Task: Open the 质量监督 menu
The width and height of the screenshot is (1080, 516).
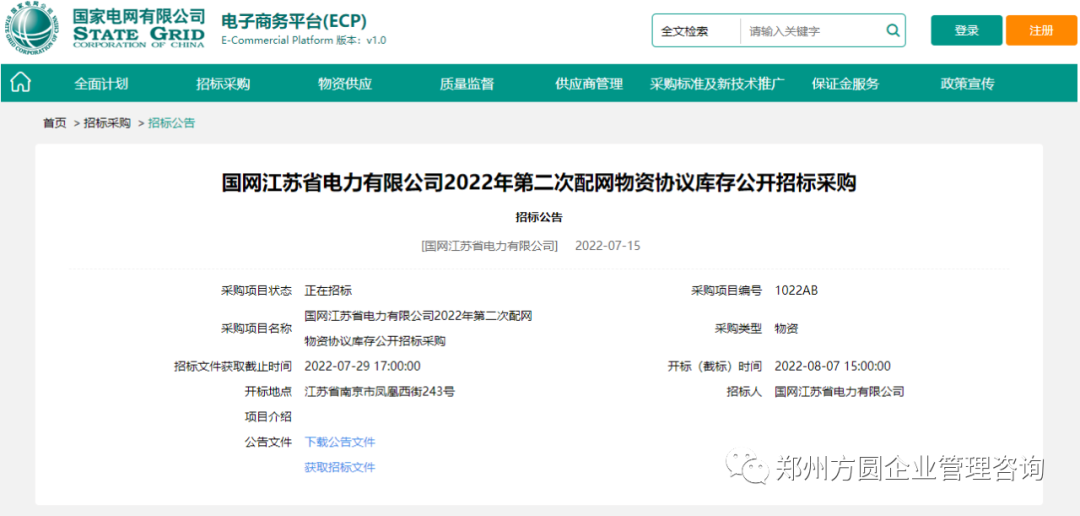Action: click(467, 84)
